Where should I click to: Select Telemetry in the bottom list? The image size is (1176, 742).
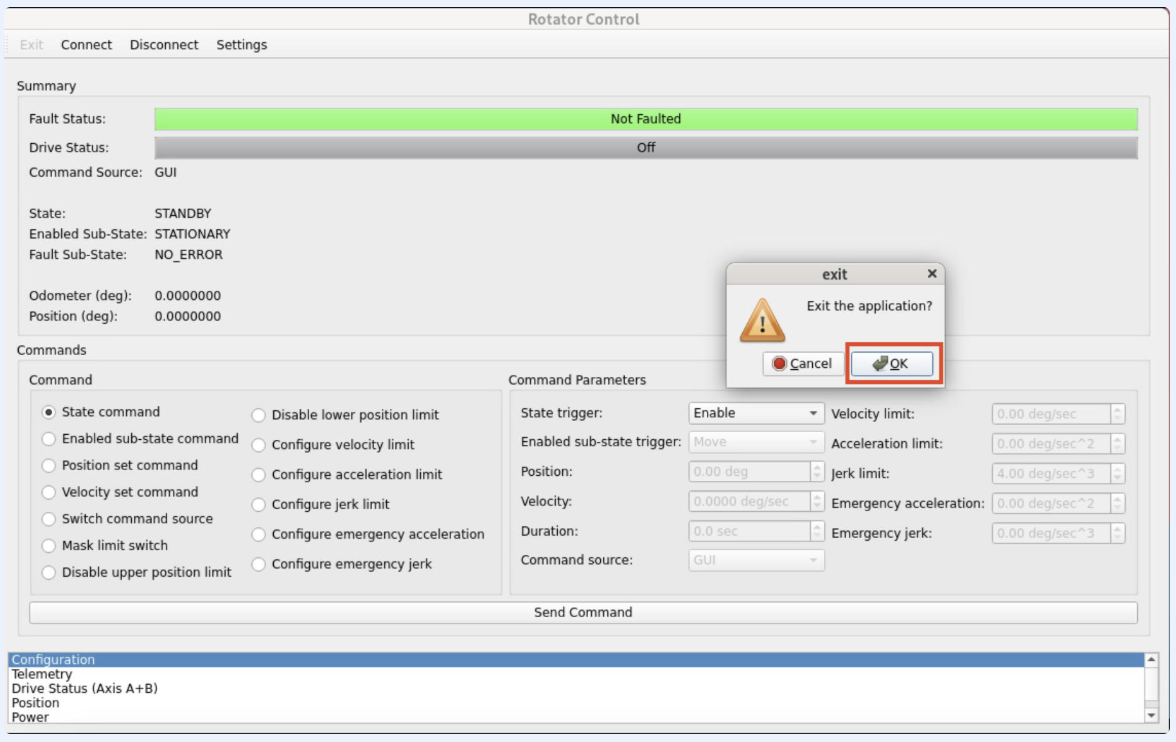click(42, 675)
